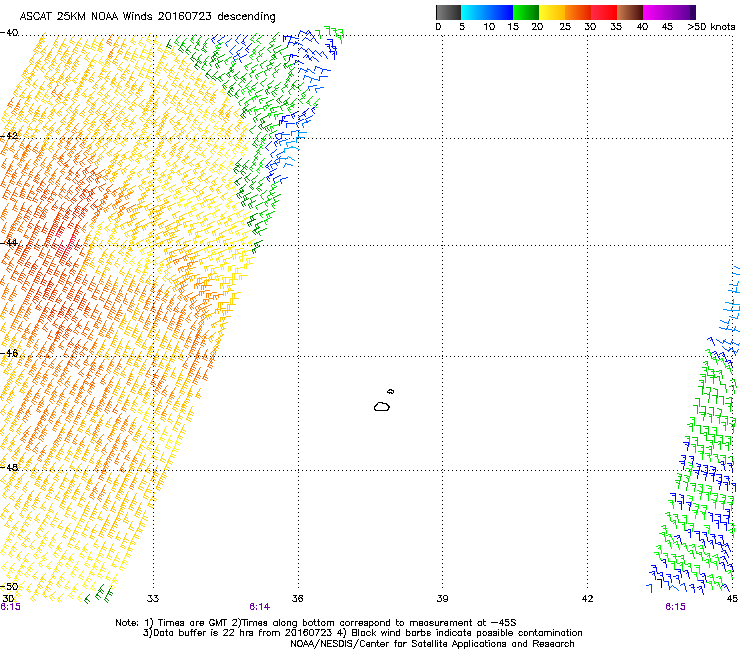This screenshot has width=740, height=650.
Task: Click the note line '3)Data buffer is 22 hrs'
Action: click(362, 633)
